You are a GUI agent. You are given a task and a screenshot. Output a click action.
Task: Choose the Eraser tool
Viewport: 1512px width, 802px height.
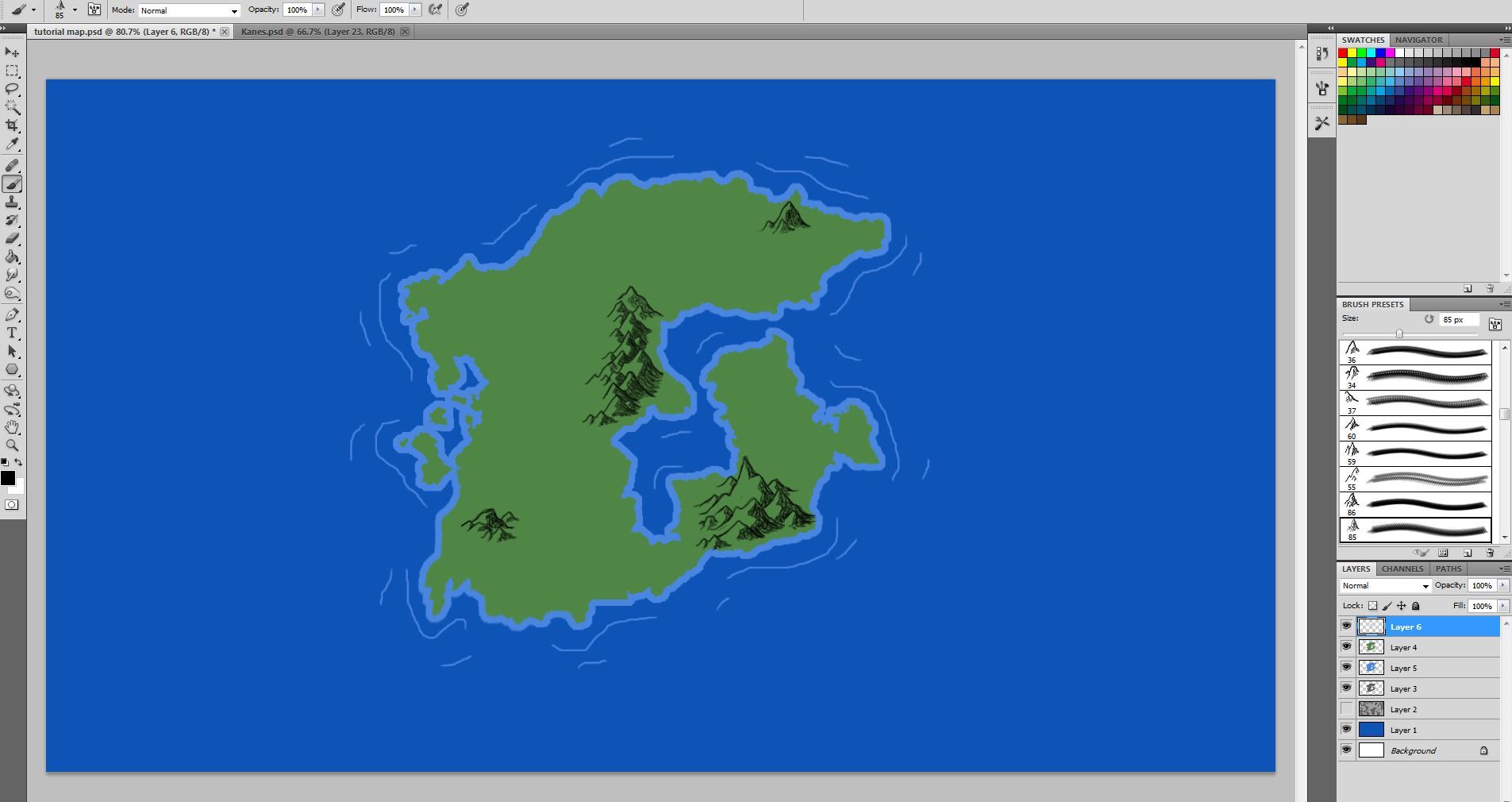pyautogui.click(x=12, y=239)
